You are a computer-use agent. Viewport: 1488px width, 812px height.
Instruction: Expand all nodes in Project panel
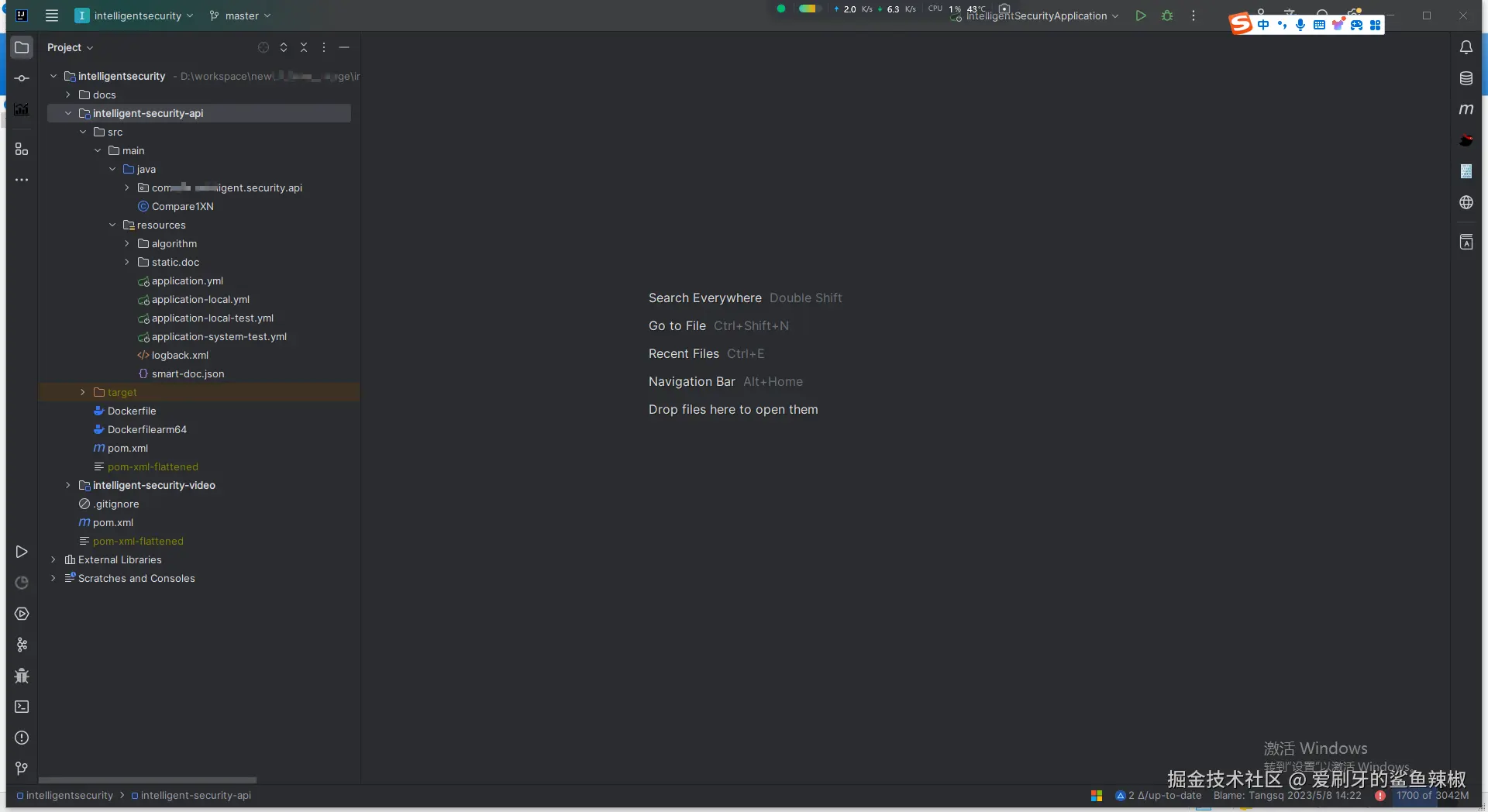pos(284,47)
